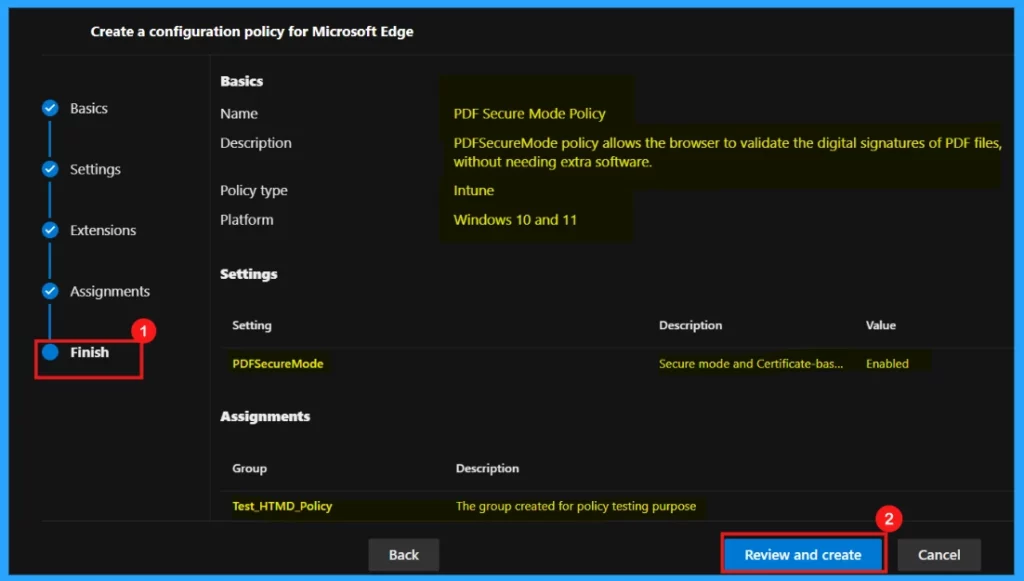Screen dimensions: 1024x581
Task: Click the assignments table Description column header
Action: click(487, 469)
